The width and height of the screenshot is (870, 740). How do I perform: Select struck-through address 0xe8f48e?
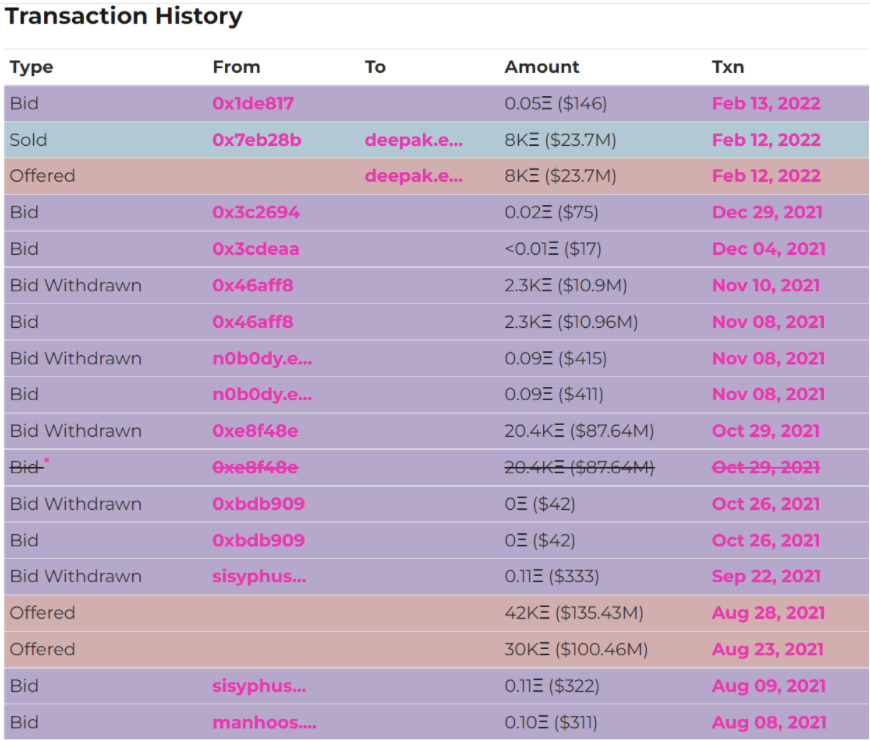click(x=255, y=467)
